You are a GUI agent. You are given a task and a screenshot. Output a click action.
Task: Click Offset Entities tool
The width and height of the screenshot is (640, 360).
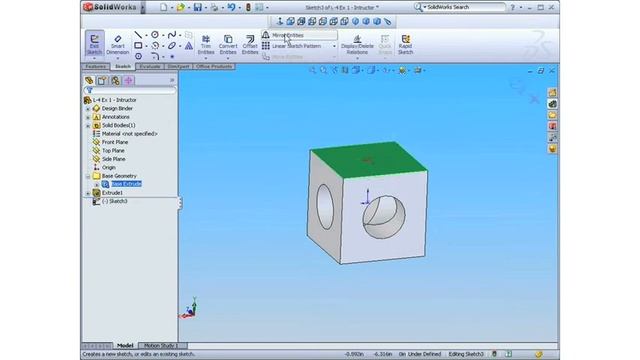250,44
